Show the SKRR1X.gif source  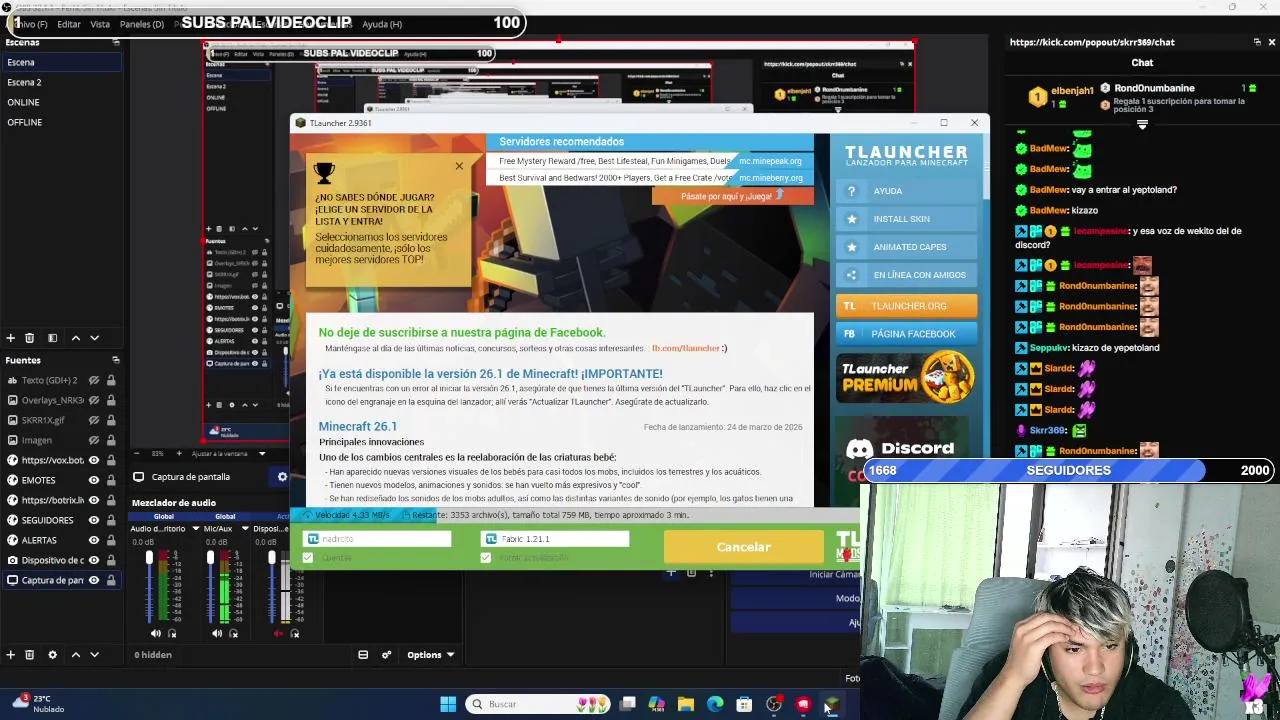94,420
